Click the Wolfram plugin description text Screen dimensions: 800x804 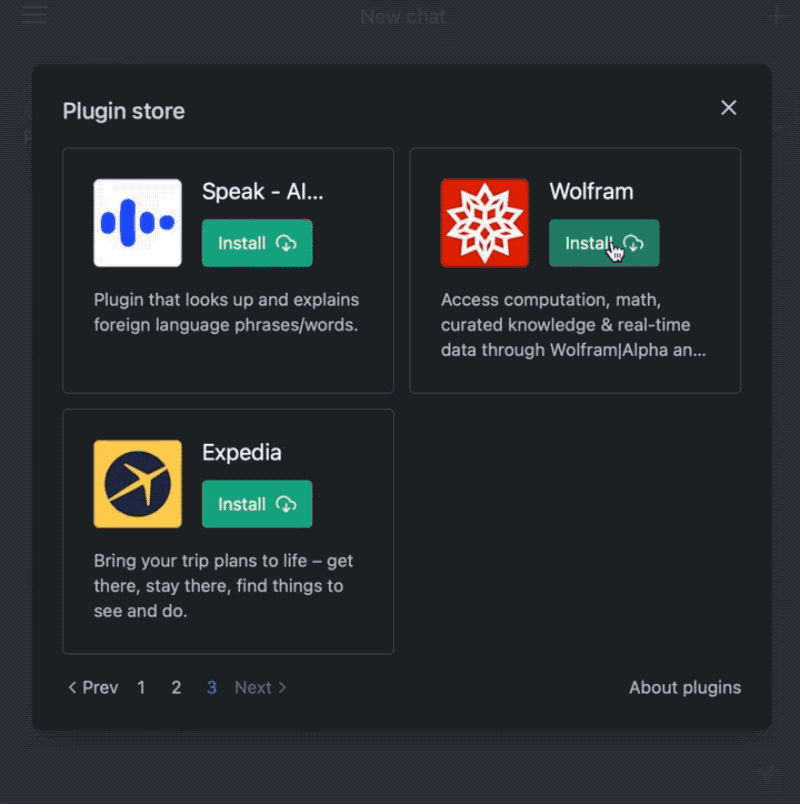coord(574,325)
